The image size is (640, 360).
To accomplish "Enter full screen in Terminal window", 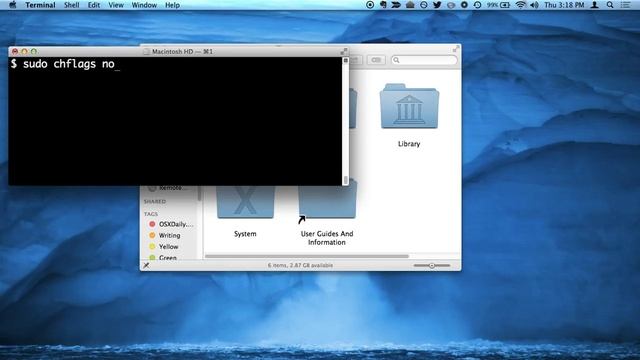I will (x=344, y=51).
